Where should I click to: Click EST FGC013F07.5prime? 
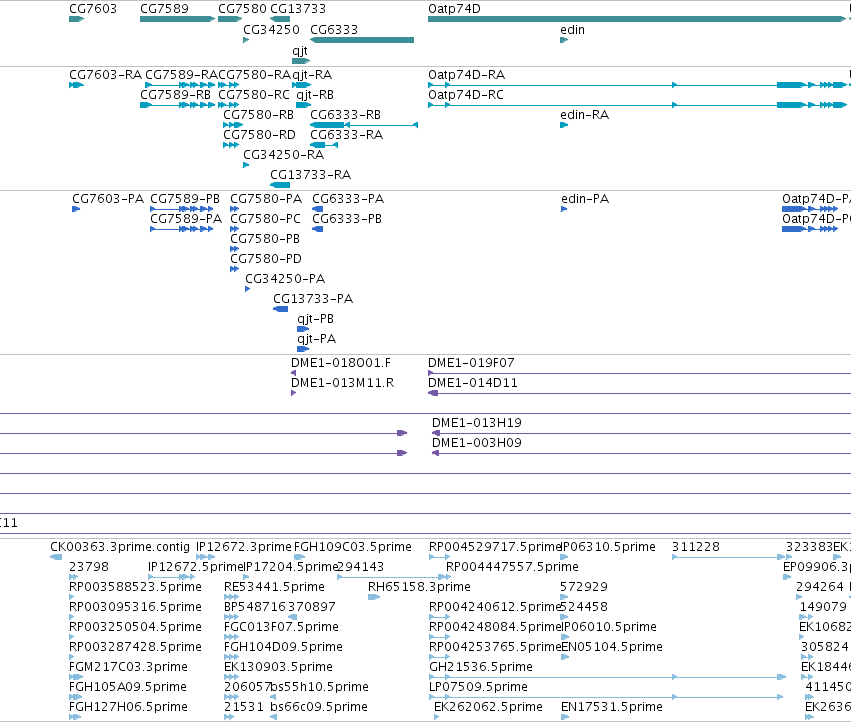[281, 627]
